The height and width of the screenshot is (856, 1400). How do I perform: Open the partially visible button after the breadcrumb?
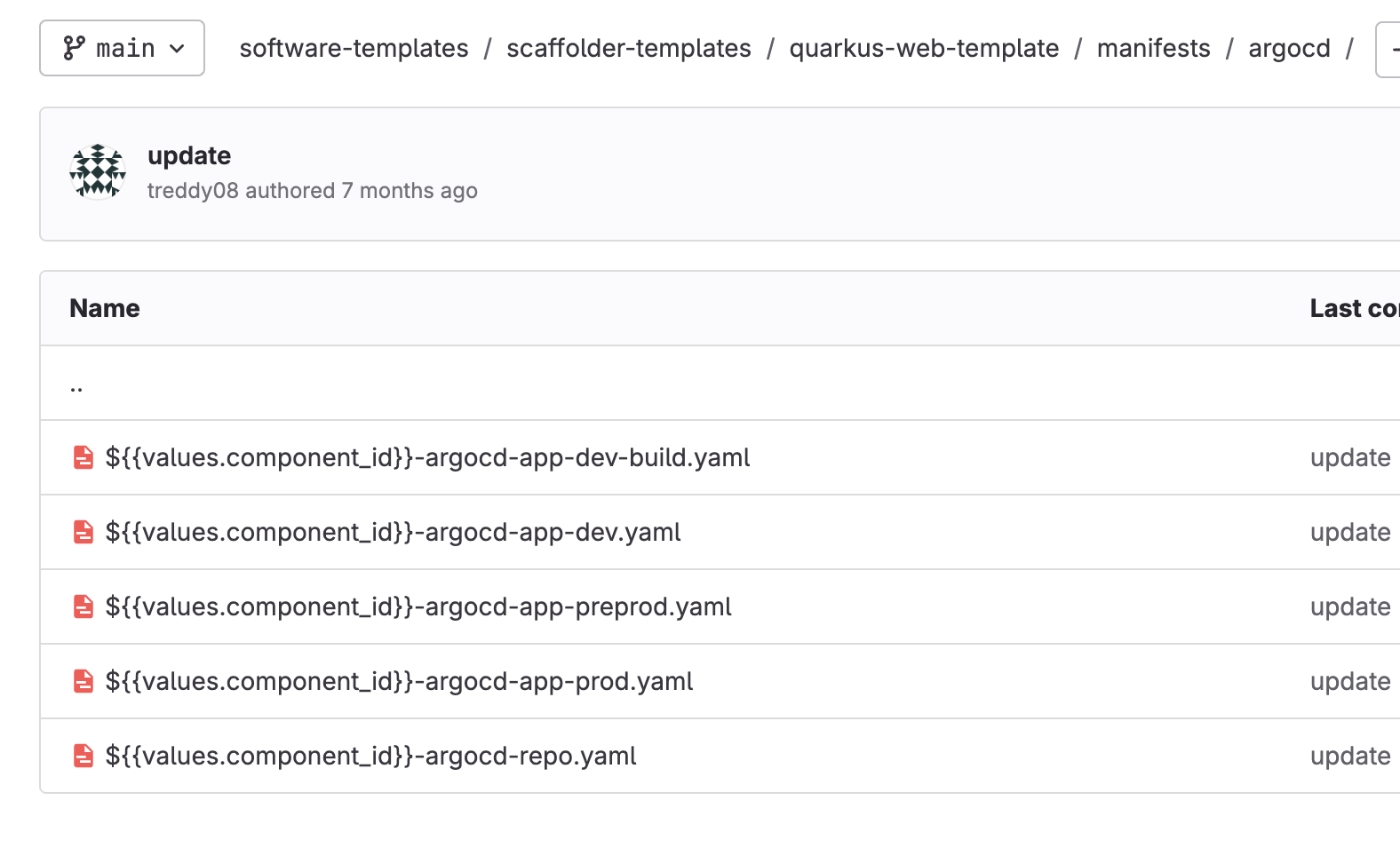pos(1388,50)
